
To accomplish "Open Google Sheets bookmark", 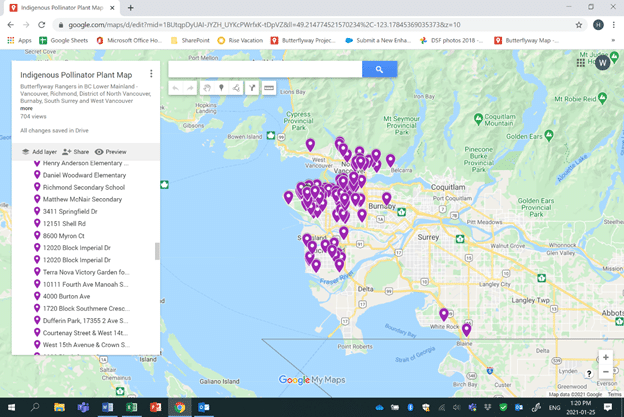I will pyautogui.click(x=64, y=40).
